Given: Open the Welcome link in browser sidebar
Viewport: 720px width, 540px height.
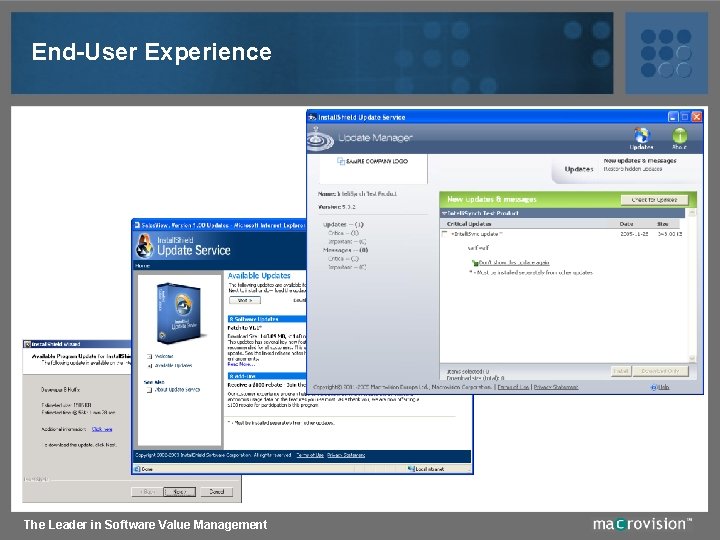Looking at the screenshot, I should (164, 356).
